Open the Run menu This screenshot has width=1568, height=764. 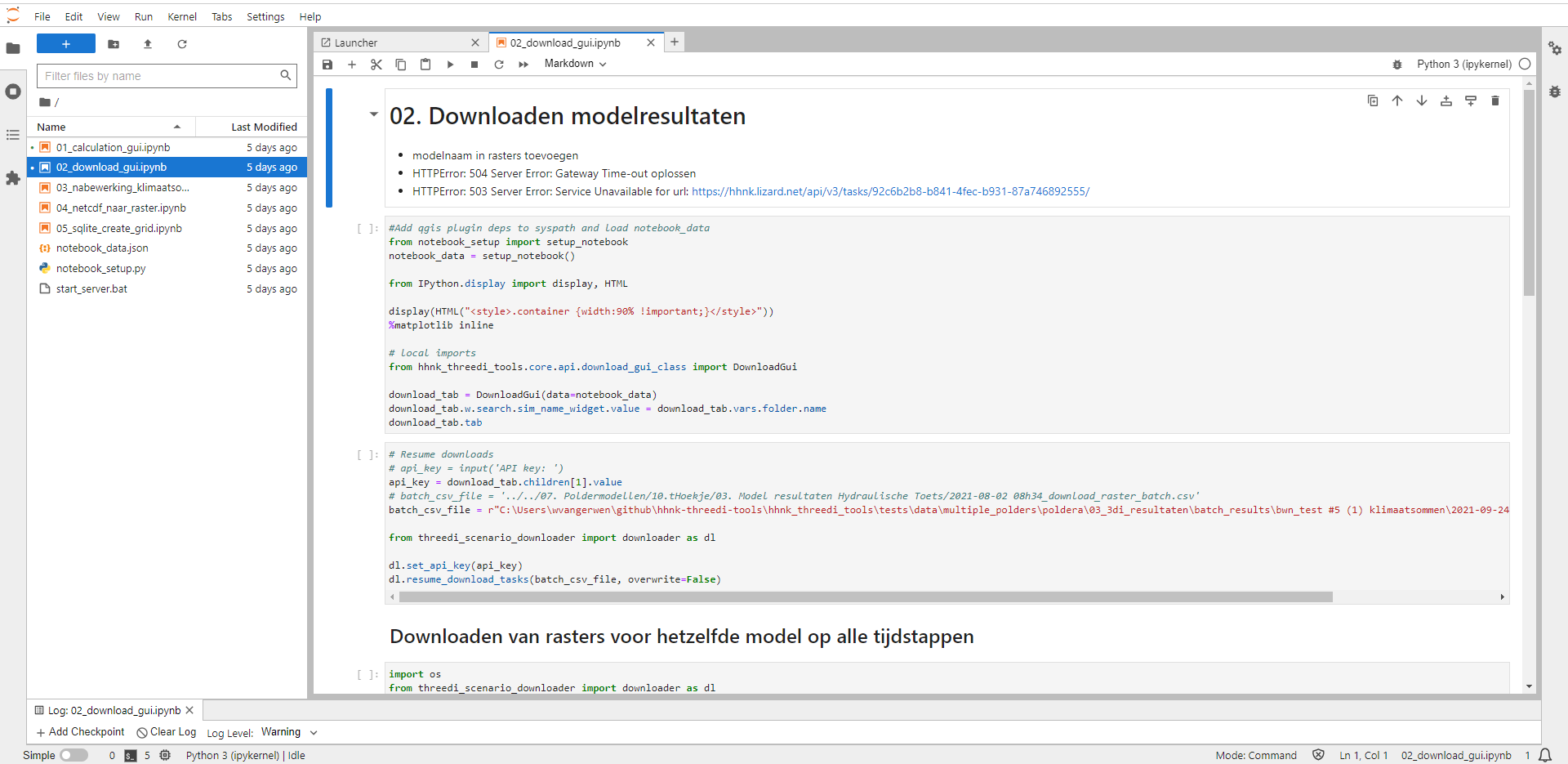coord(144,16)
